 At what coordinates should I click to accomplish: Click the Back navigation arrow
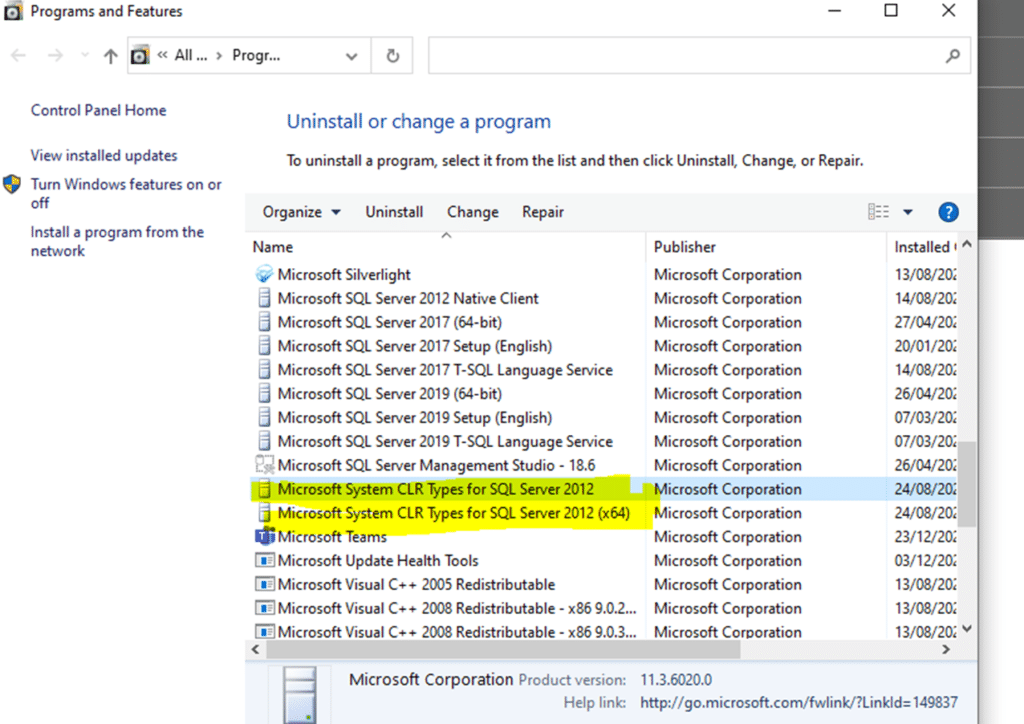click(x=18, y=55)
